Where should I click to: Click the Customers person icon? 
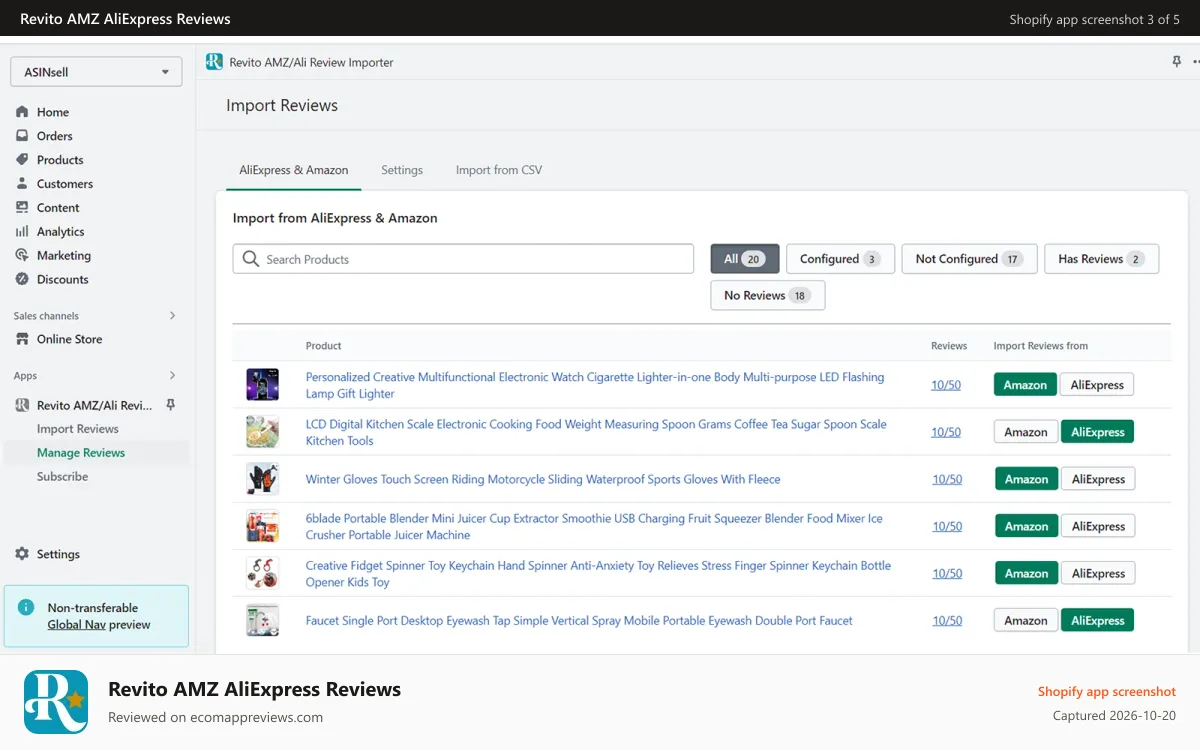pyautogui.click(x=22, y=184)
